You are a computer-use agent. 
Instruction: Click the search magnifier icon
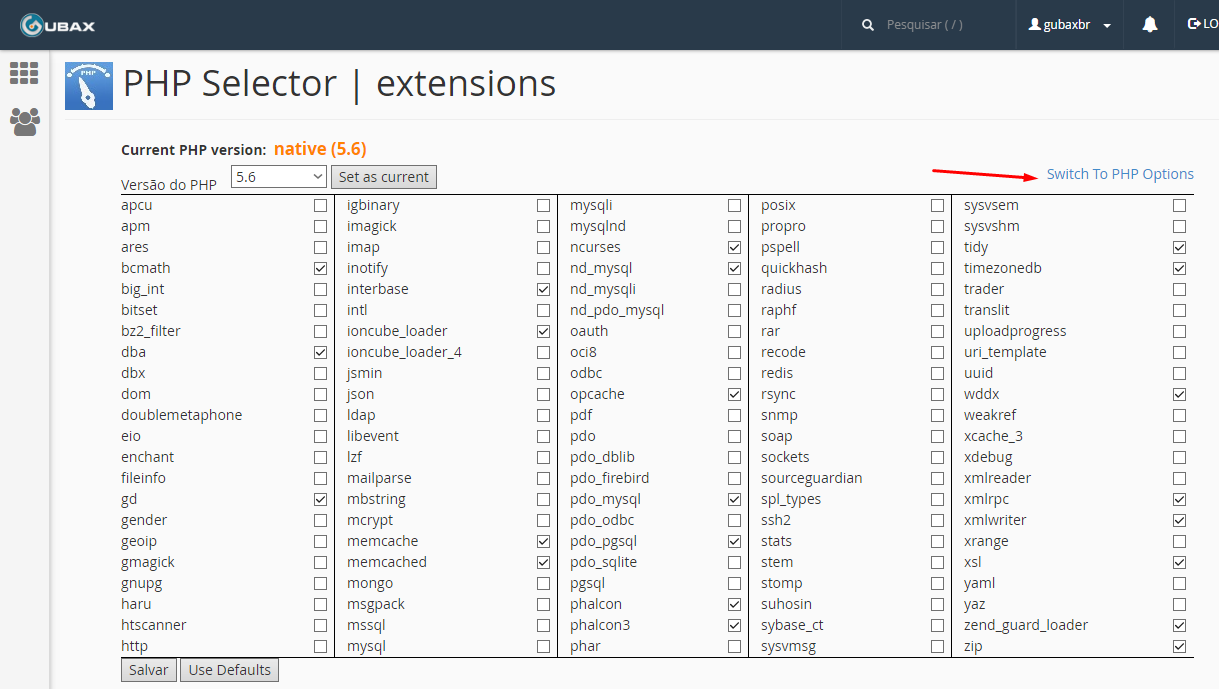click(x=868, y=25)
